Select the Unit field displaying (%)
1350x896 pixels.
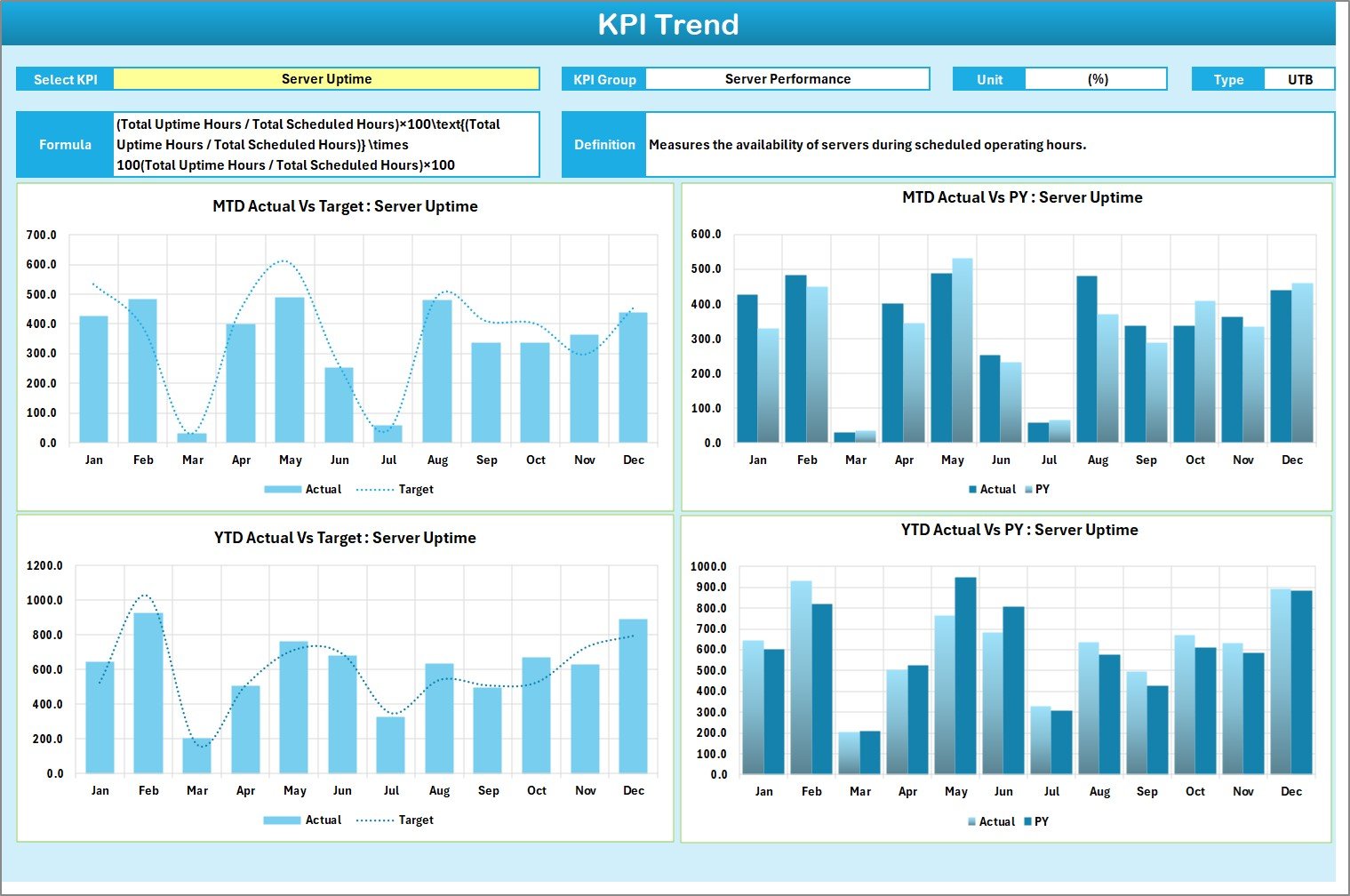1097,78
